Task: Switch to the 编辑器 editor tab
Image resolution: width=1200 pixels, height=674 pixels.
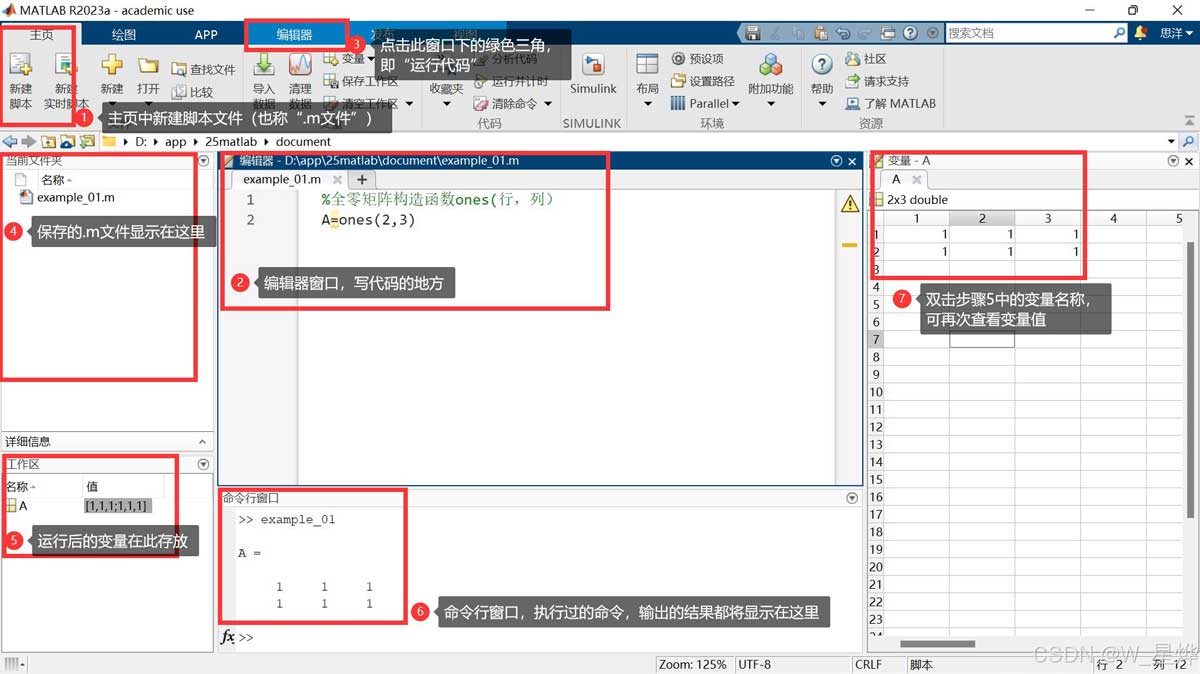Action: 294,33
